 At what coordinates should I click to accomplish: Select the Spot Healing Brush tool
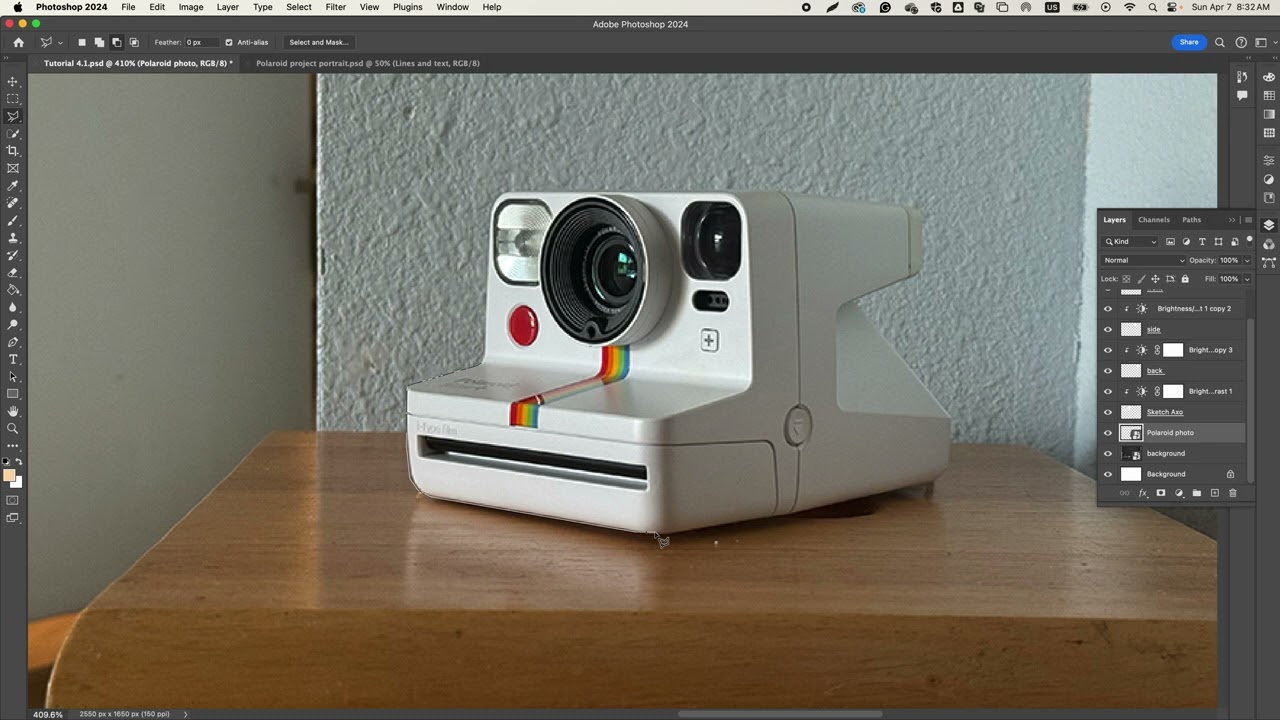(x=13, y=203)
